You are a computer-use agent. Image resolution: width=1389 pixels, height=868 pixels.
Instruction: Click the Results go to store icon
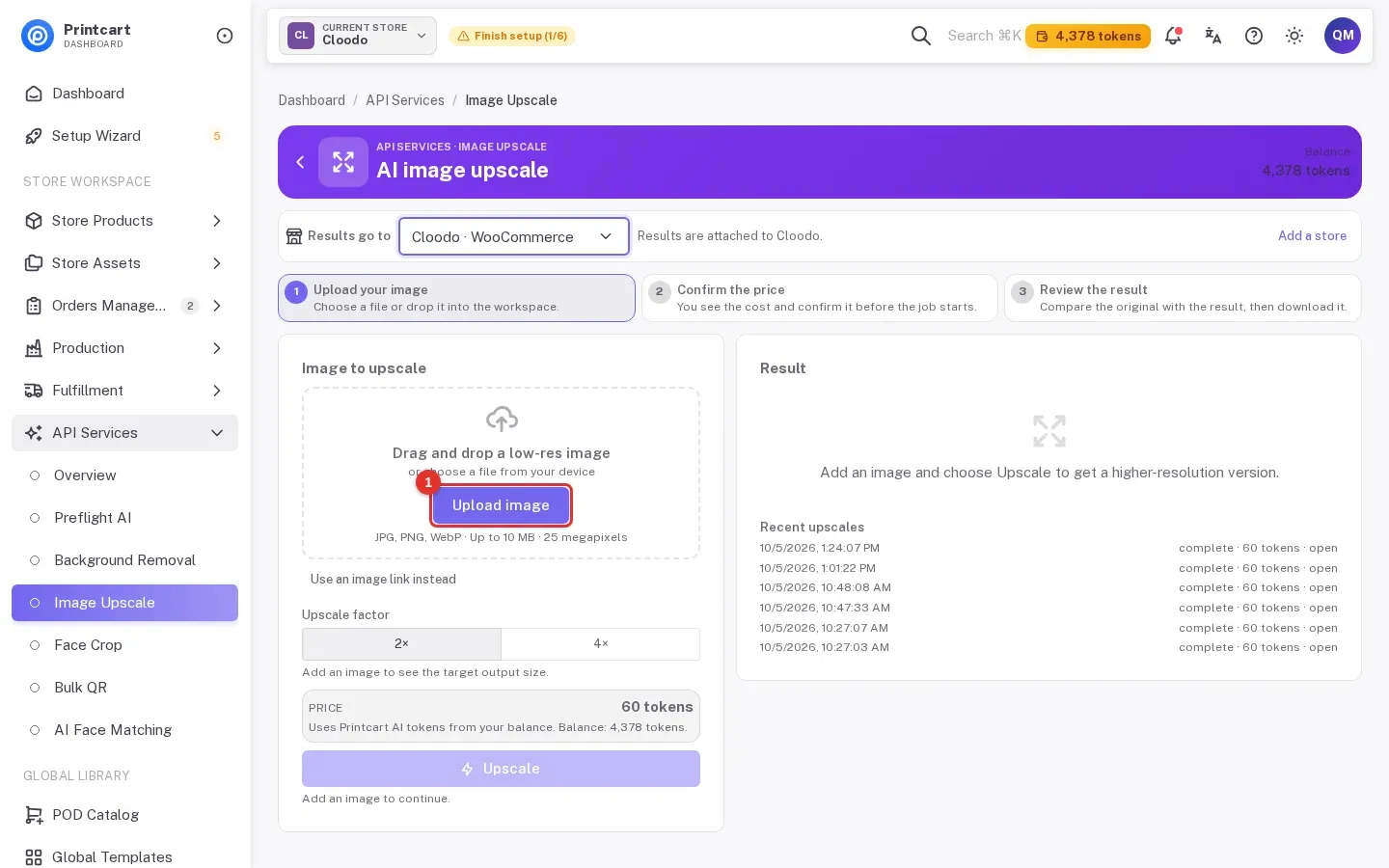(x=294, y=236)
